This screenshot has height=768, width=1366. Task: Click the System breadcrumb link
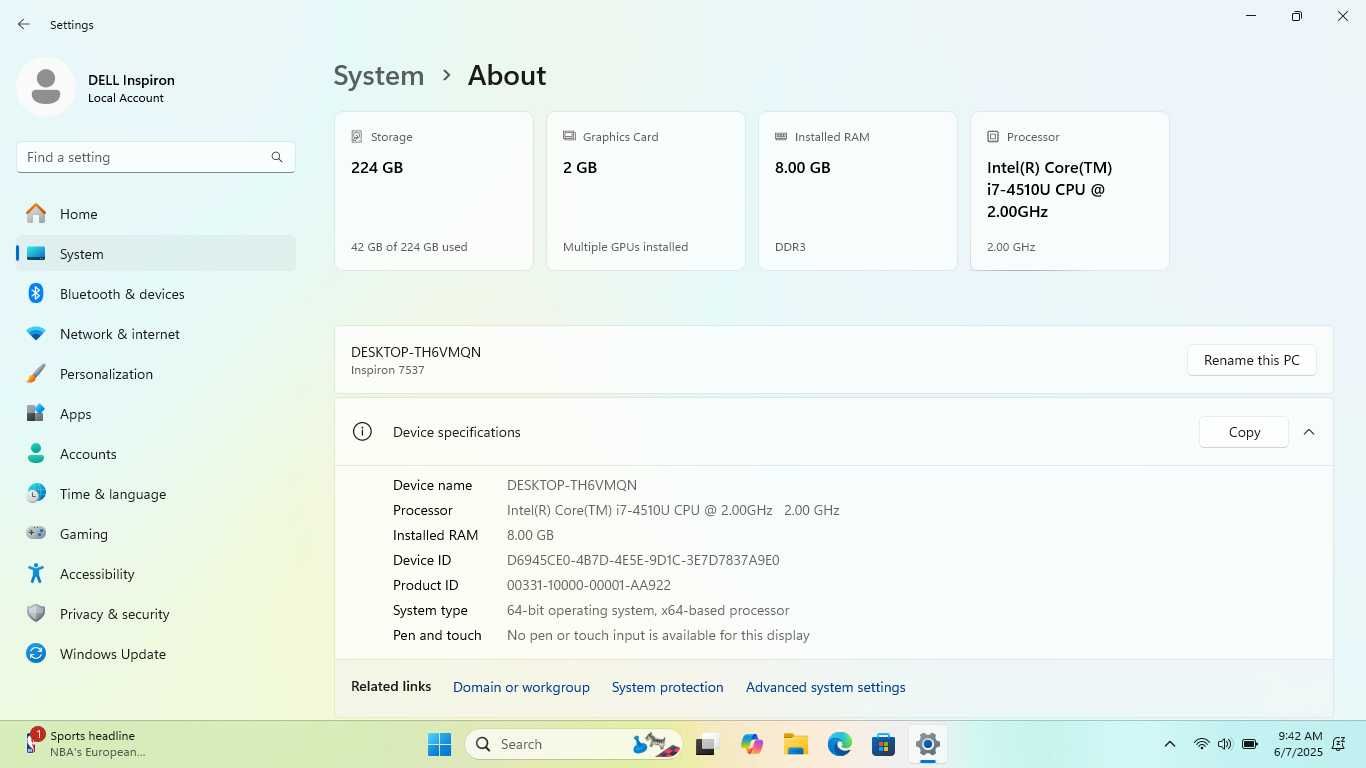click(x=379, y=76)
